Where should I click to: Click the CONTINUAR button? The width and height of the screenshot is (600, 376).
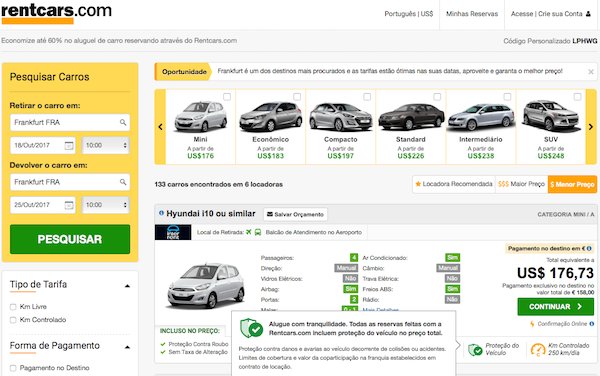(556, 307)
